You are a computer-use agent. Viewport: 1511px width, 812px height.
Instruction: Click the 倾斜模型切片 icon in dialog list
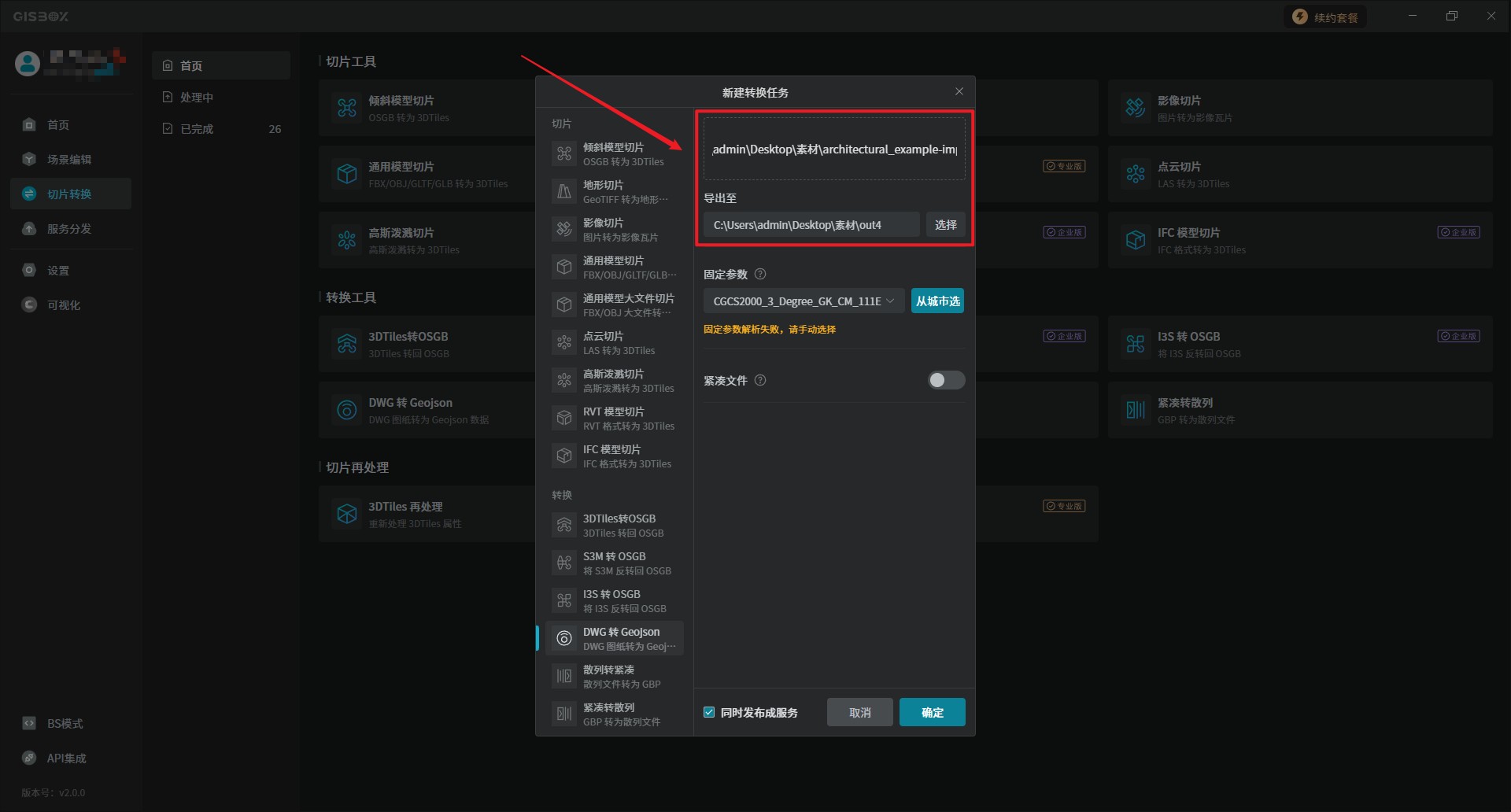click(x=564, y=154)
